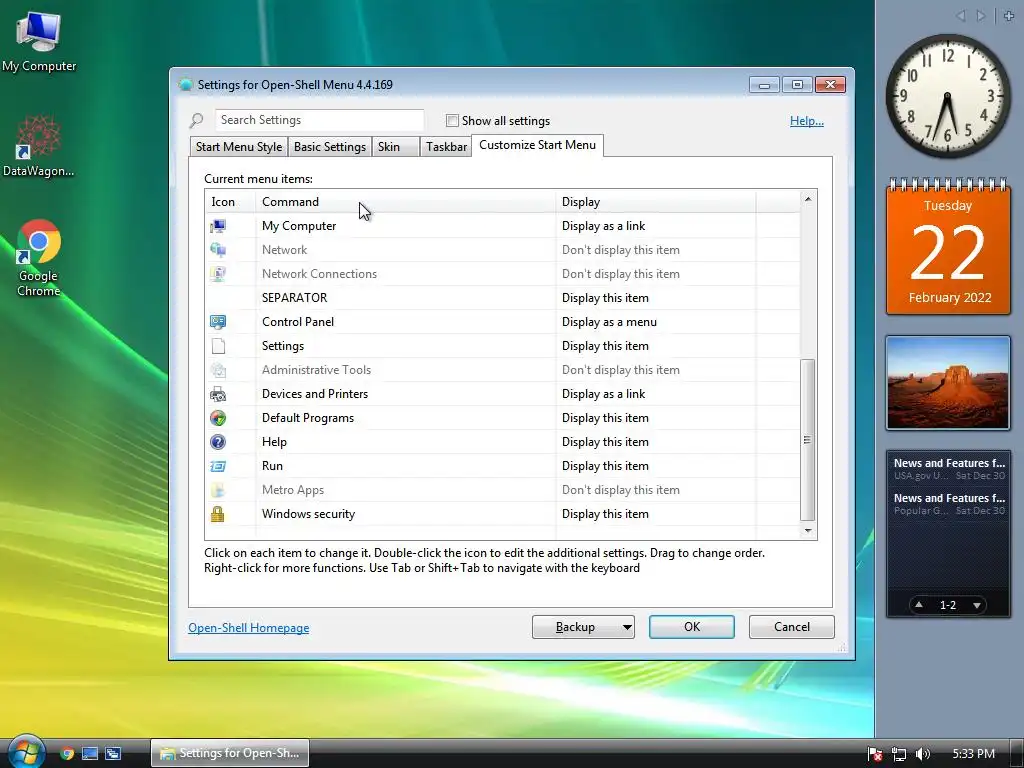Click the Run row icon
Viewport: 1024px width, 768px height.
218,466
